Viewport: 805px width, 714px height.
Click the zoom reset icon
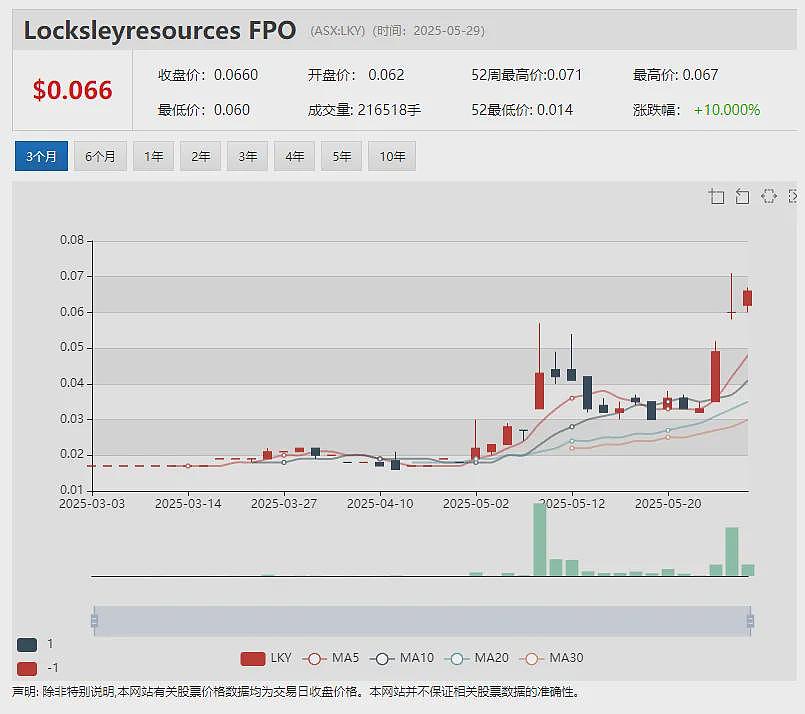click(x=742, y=196)
